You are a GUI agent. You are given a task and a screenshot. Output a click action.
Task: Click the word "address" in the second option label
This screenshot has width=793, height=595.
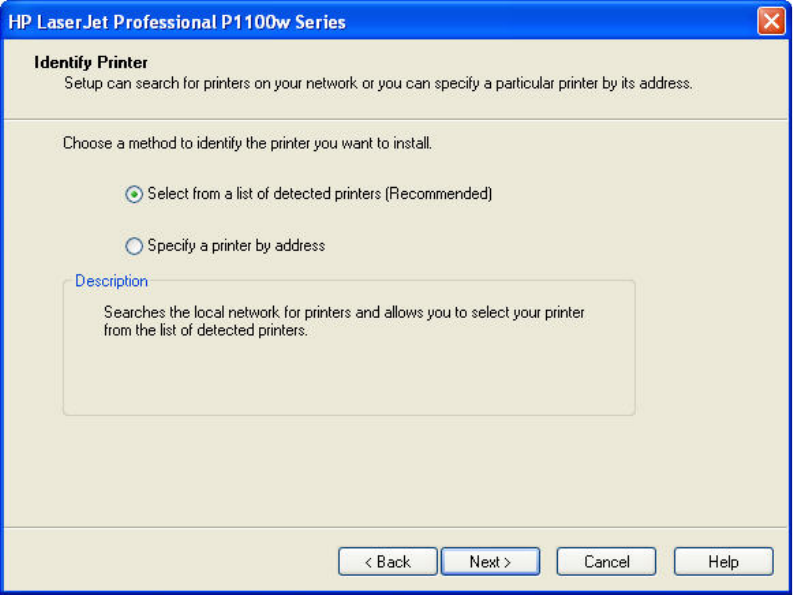(300, 245)
